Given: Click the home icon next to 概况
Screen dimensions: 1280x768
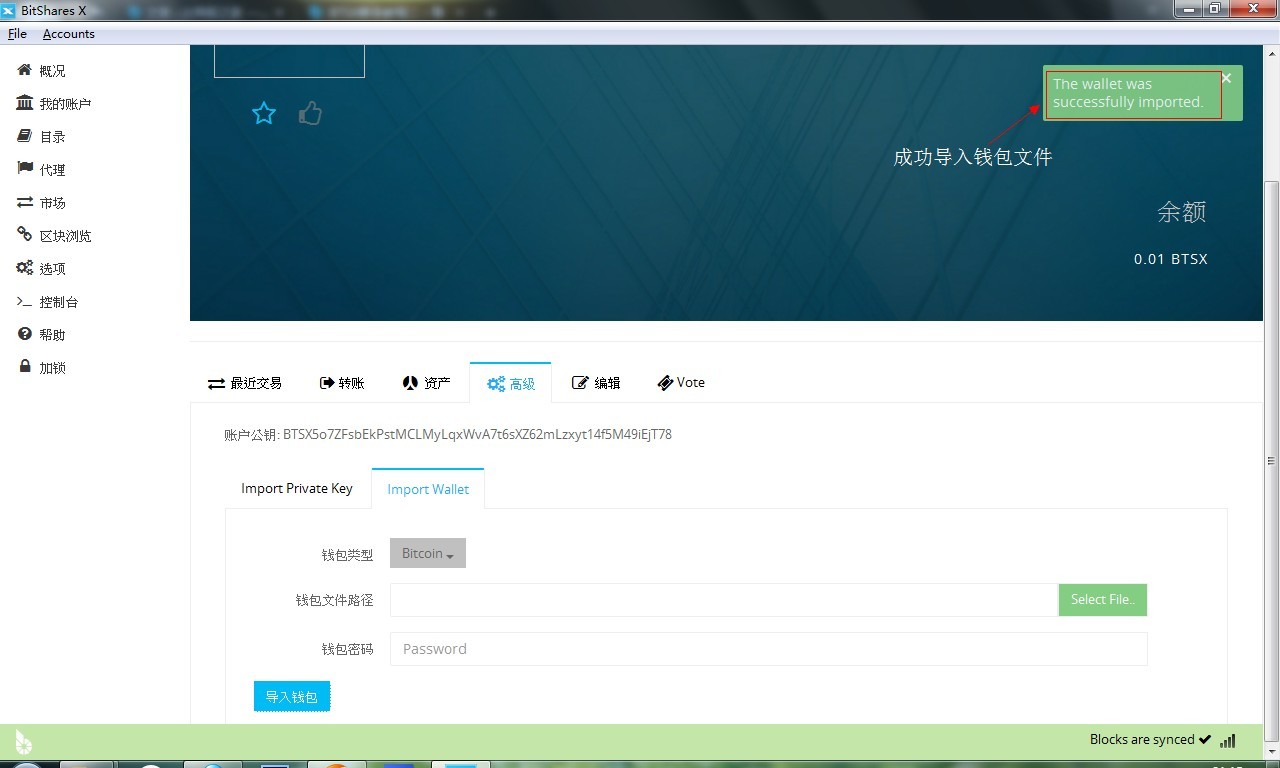Looking at the screenshot, I should tap(25, 70).
